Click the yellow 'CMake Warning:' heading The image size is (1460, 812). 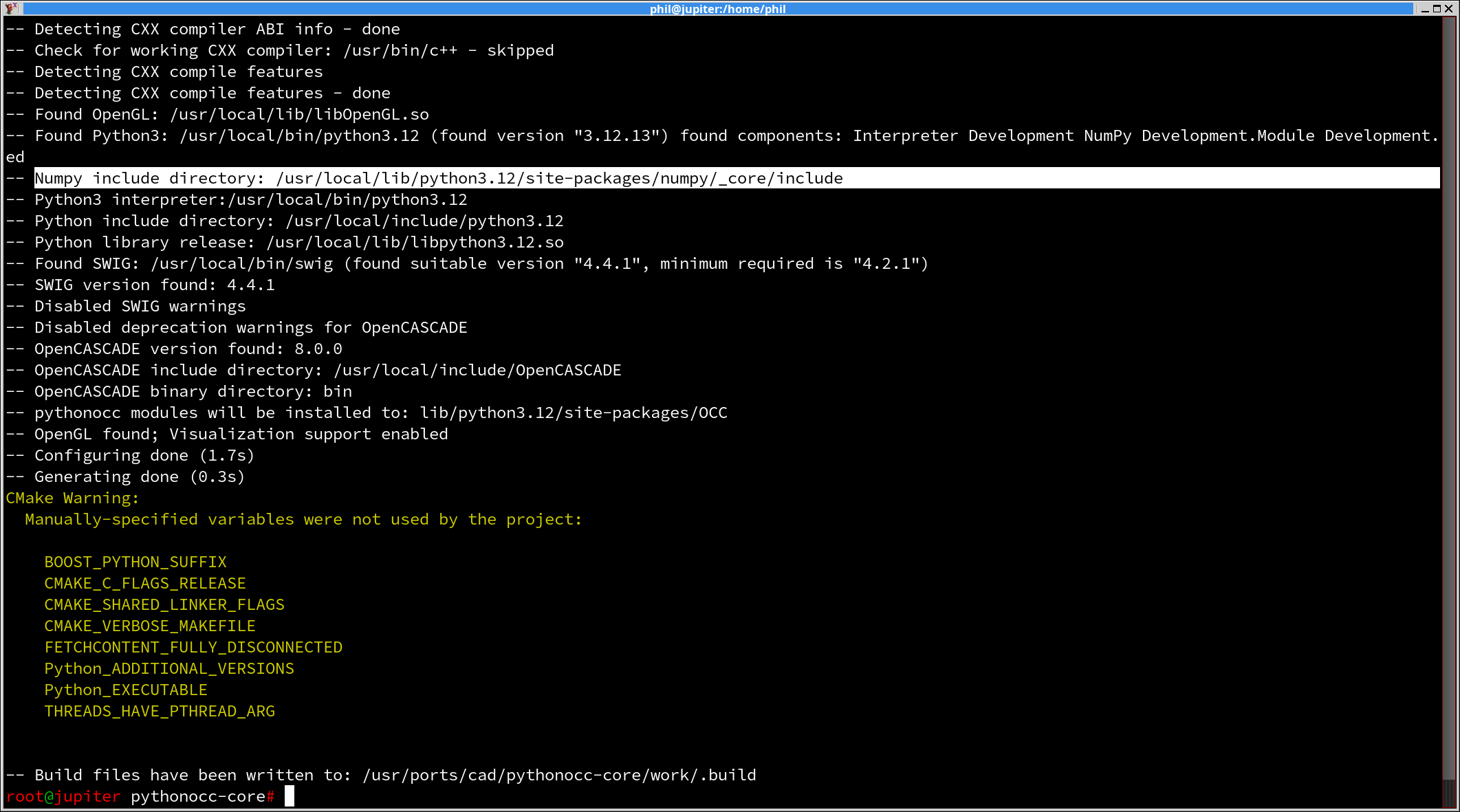[72, 498]
